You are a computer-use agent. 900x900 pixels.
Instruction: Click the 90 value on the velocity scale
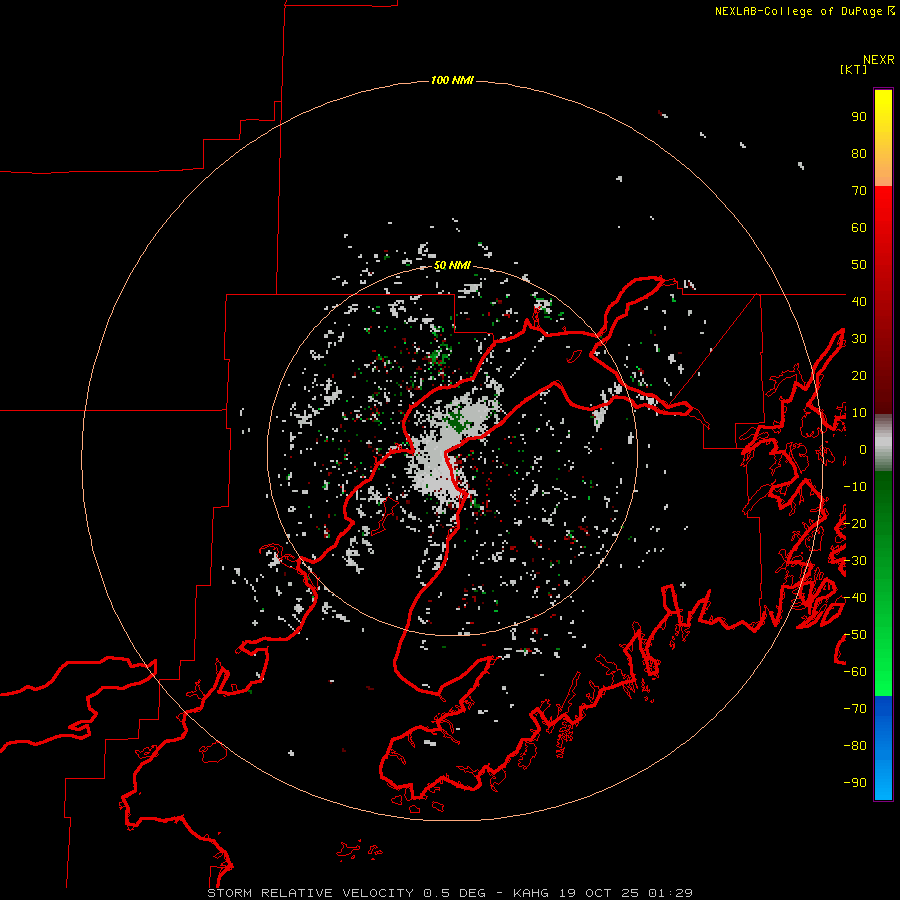[859, 117]
